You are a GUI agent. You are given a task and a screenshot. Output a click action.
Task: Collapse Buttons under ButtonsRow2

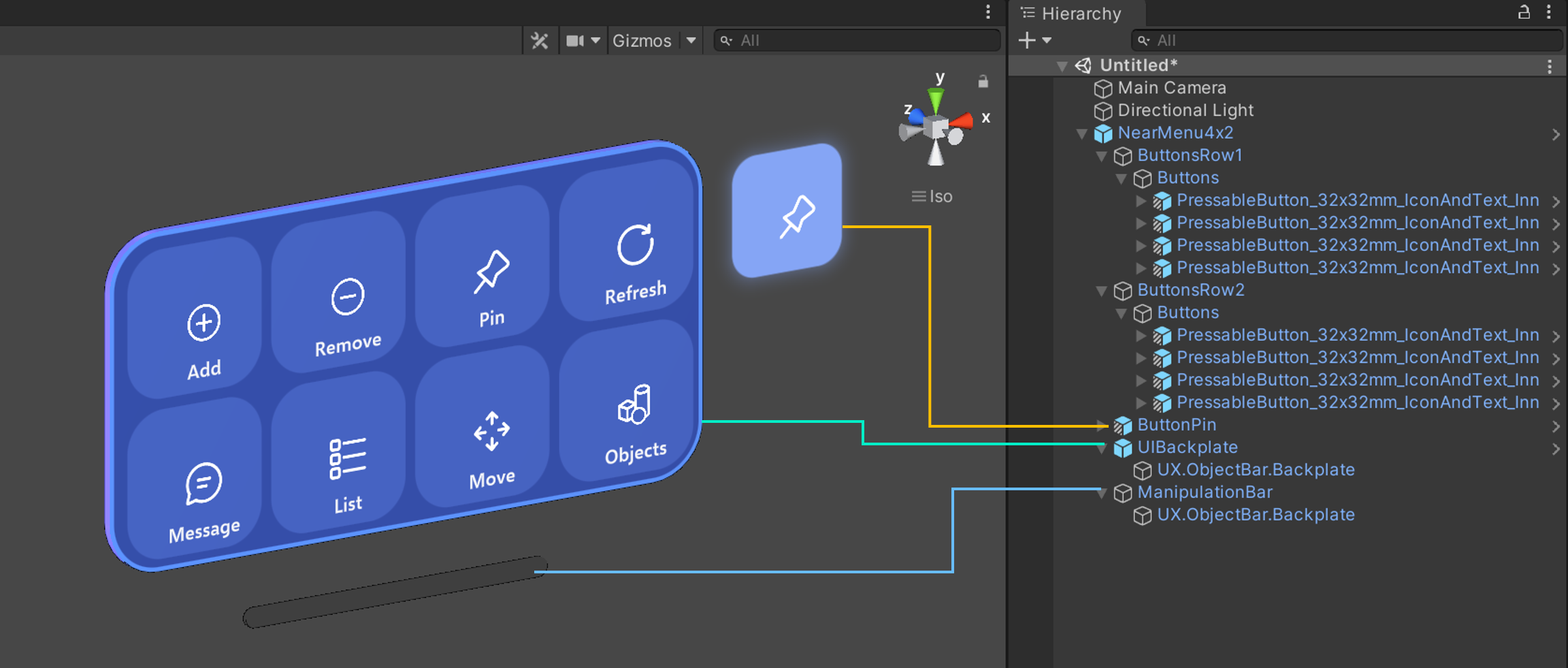click(x=1121, y=313)
